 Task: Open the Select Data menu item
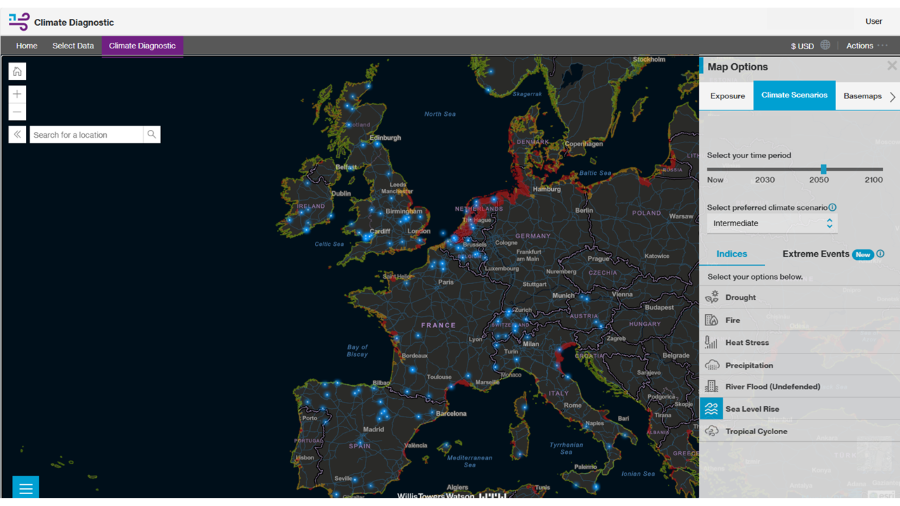[x=73, y=45]
